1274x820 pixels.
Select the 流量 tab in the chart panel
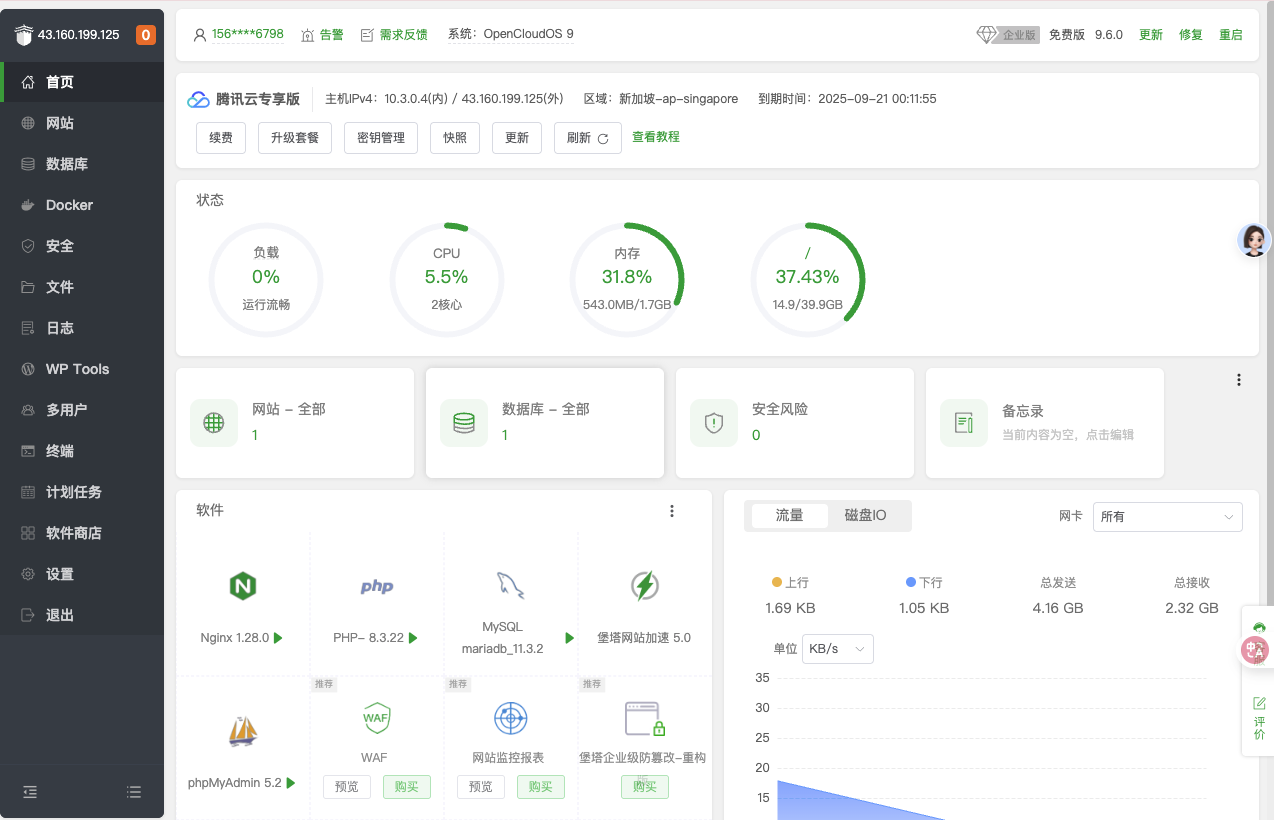(x=791, y=515)
